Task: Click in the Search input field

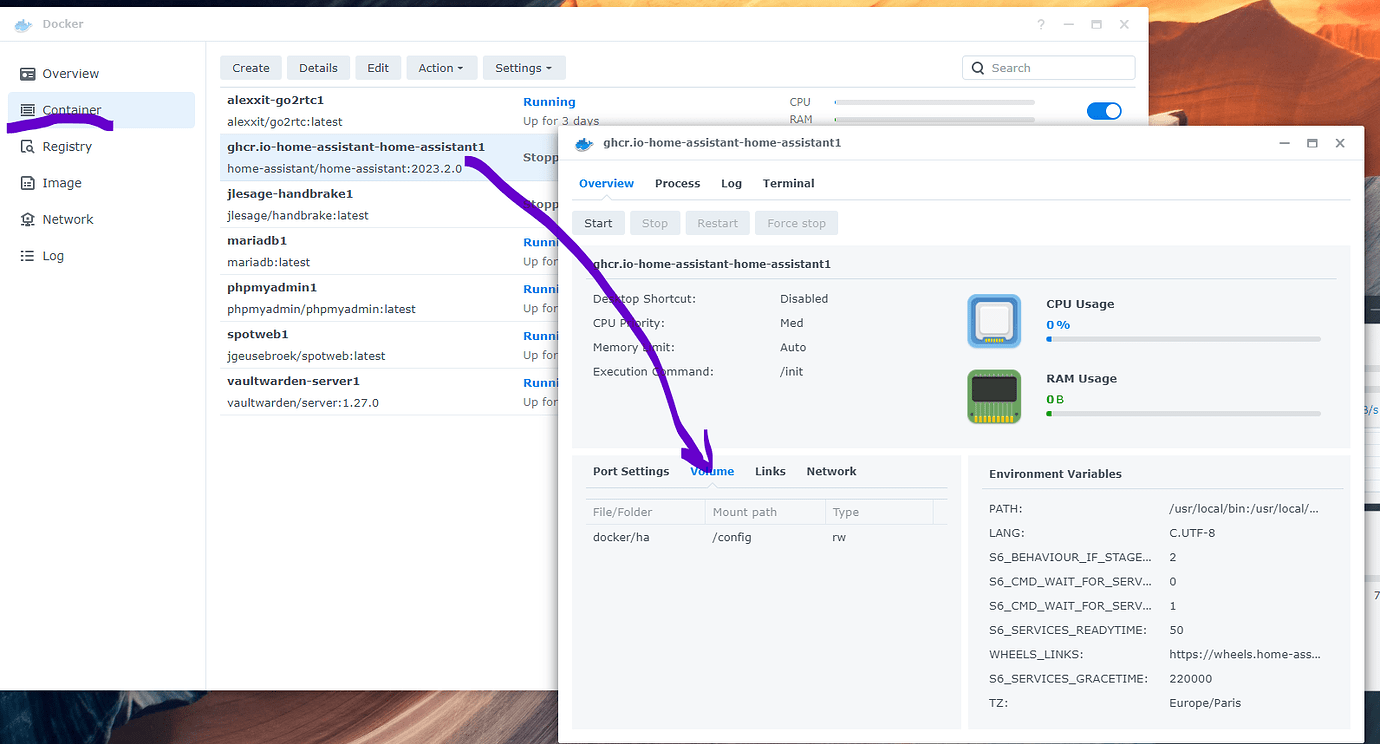Action: 1048,68
